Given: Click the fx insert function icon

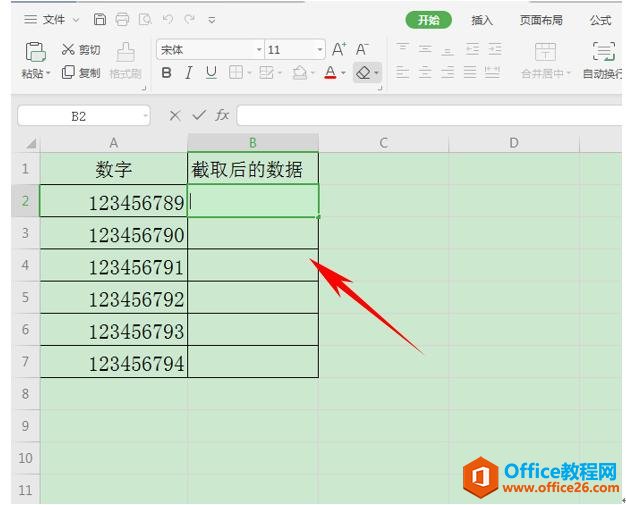Looking at the screenshot, I should point(222,116).
